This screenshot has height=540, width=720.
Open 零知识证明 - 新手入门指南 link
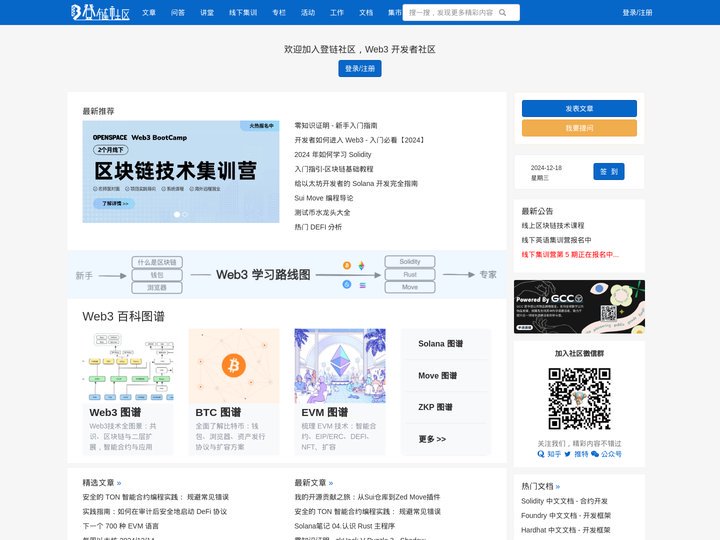click(x=336, y=125)
